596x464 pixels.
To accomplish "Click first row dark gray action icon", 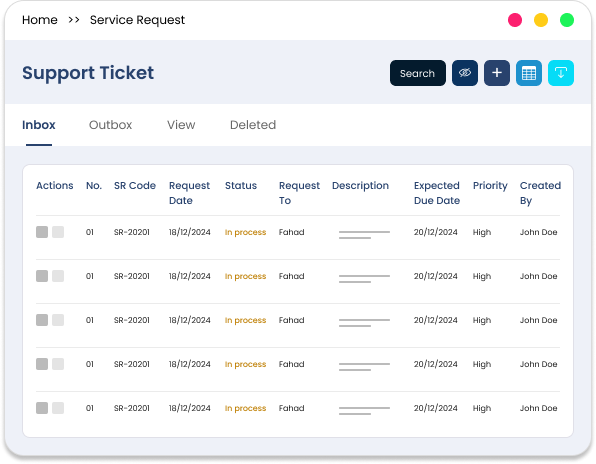I will [42, 232].
